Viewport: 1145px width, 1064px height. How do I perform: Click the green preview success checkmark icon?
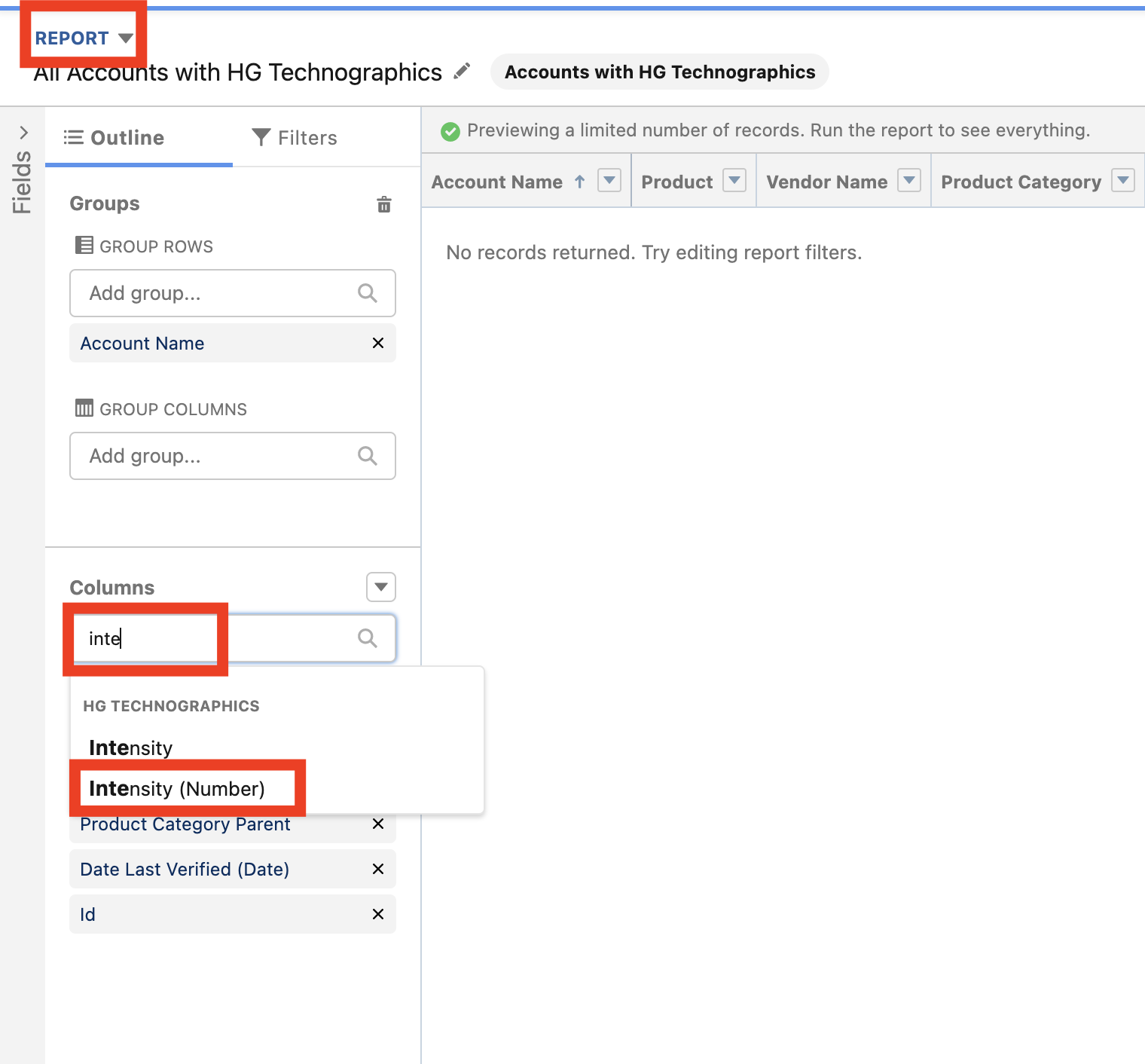[450, 131]
